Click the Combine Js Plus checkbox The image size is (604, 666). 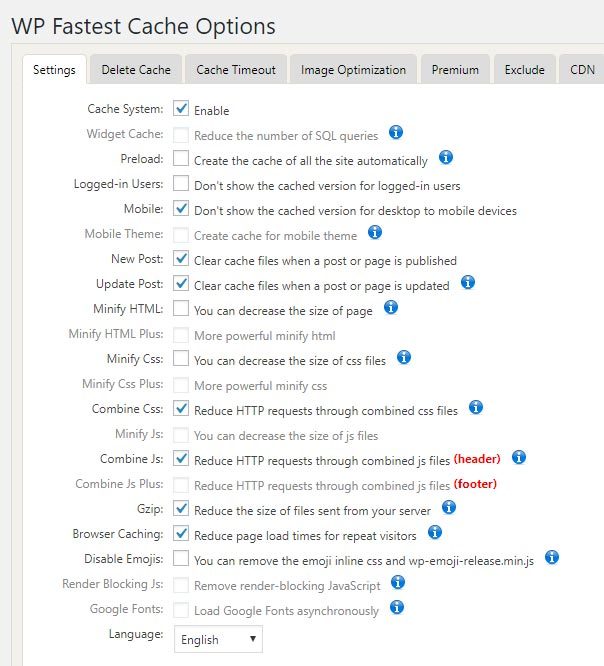click(x=181, y=484)
